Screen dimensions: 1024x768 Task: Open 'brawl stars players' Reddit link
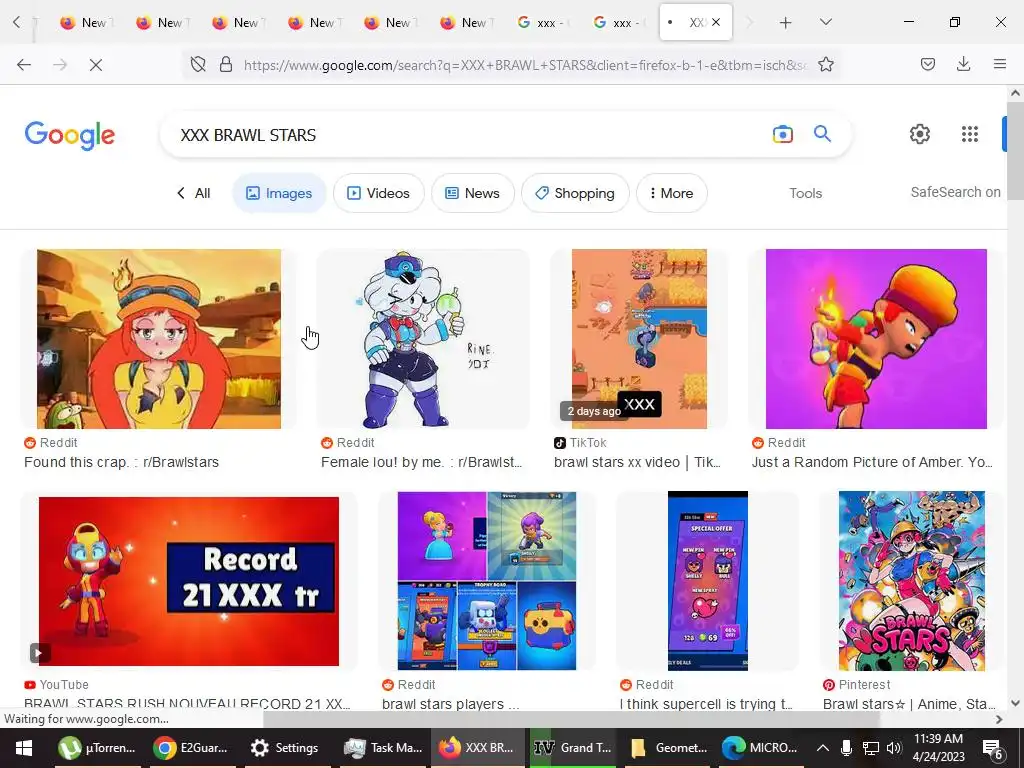[x=451, y=704]
